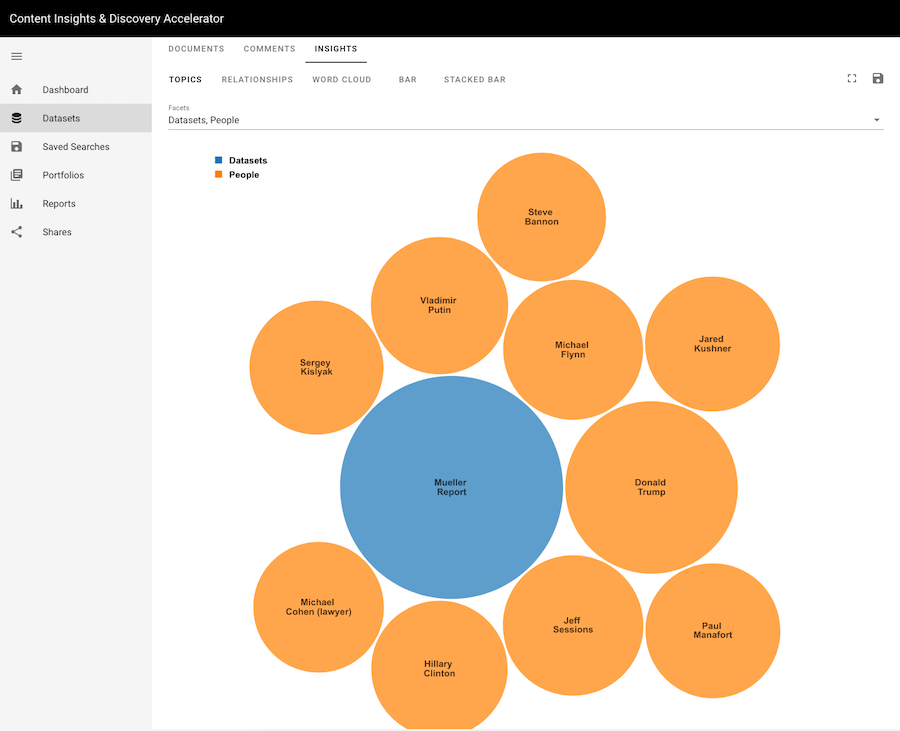Click the Portfolios library icon
This screenshot has height=731, width=900.
point(16,175)
